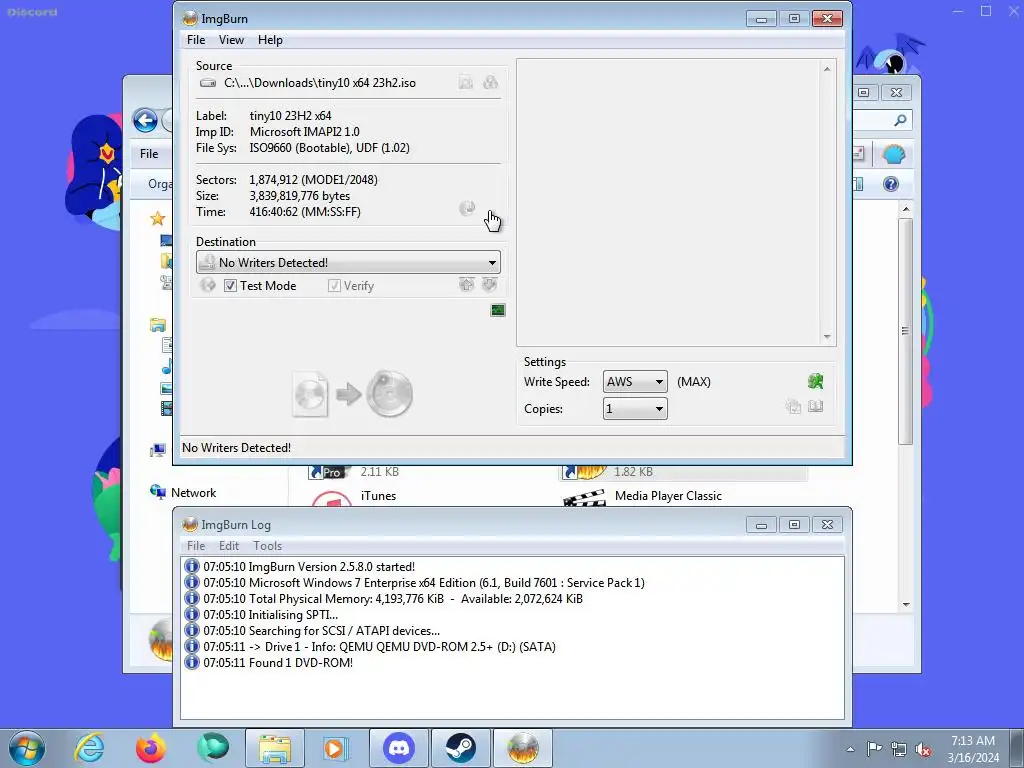Click the iTunes item in Explorer

379,496
